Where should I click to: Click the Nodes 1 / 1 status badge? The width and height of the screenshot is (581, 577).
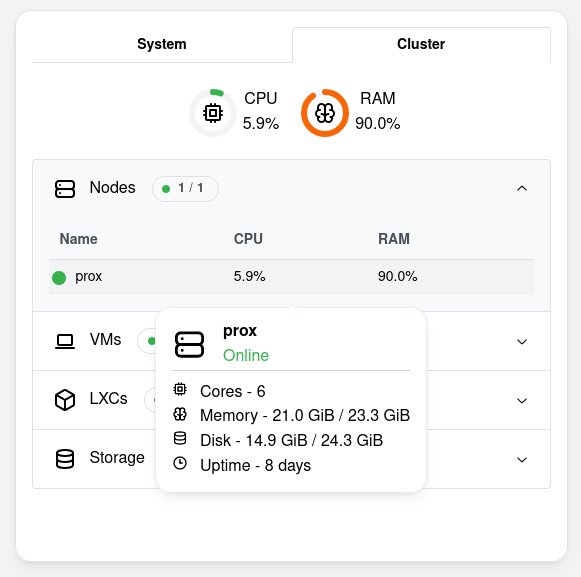pyautogui.click(x=185, y=189)
